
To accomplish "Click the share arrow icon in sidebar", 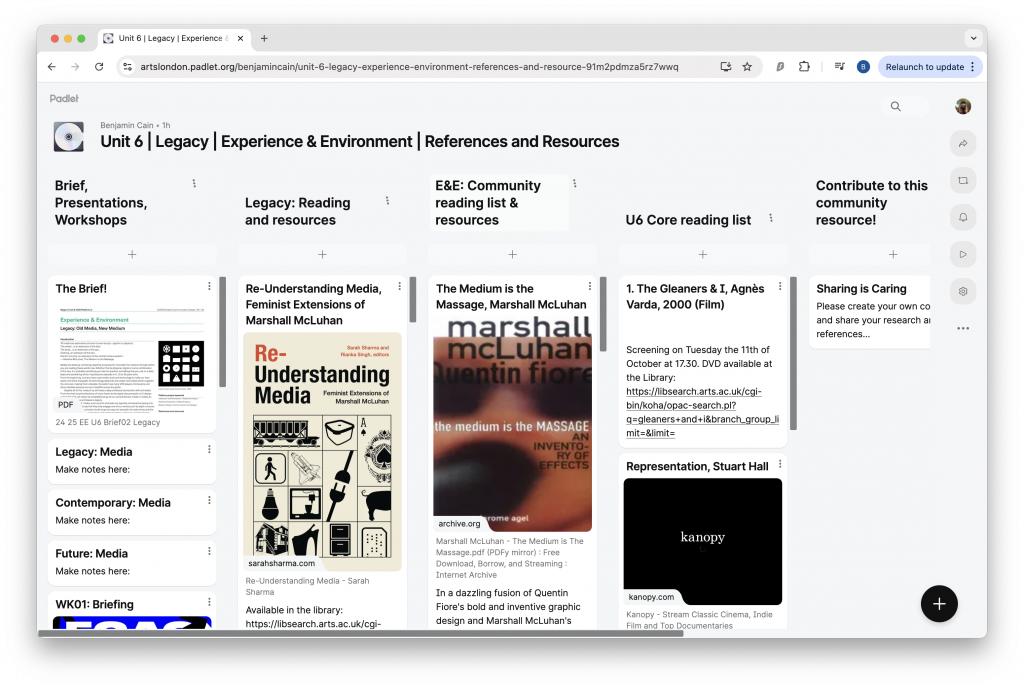I will click(963, 144).
